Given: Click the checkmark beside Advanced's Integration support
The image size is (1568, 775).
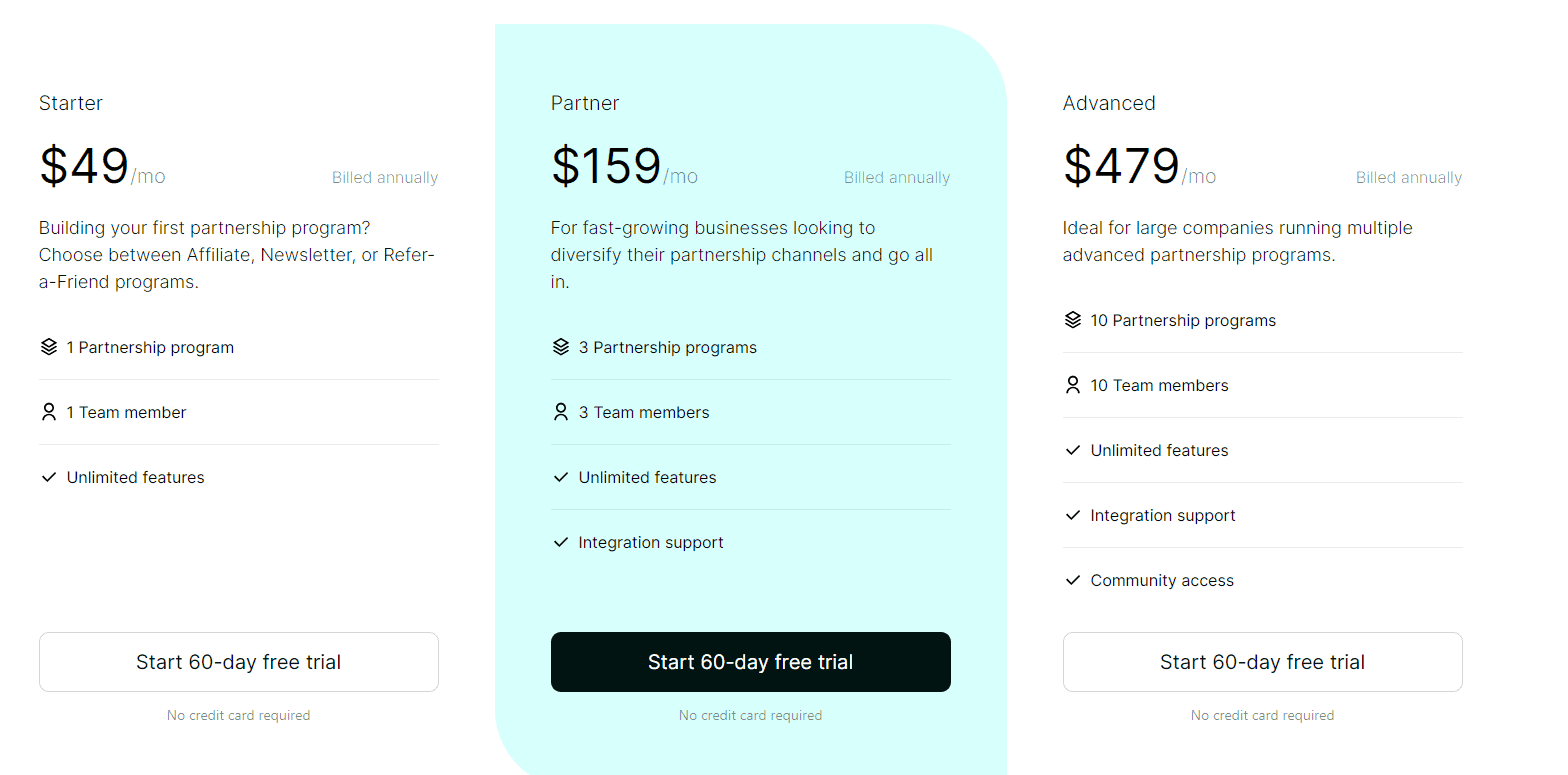Looking at the screenshot, I should tap(1072, 515).
